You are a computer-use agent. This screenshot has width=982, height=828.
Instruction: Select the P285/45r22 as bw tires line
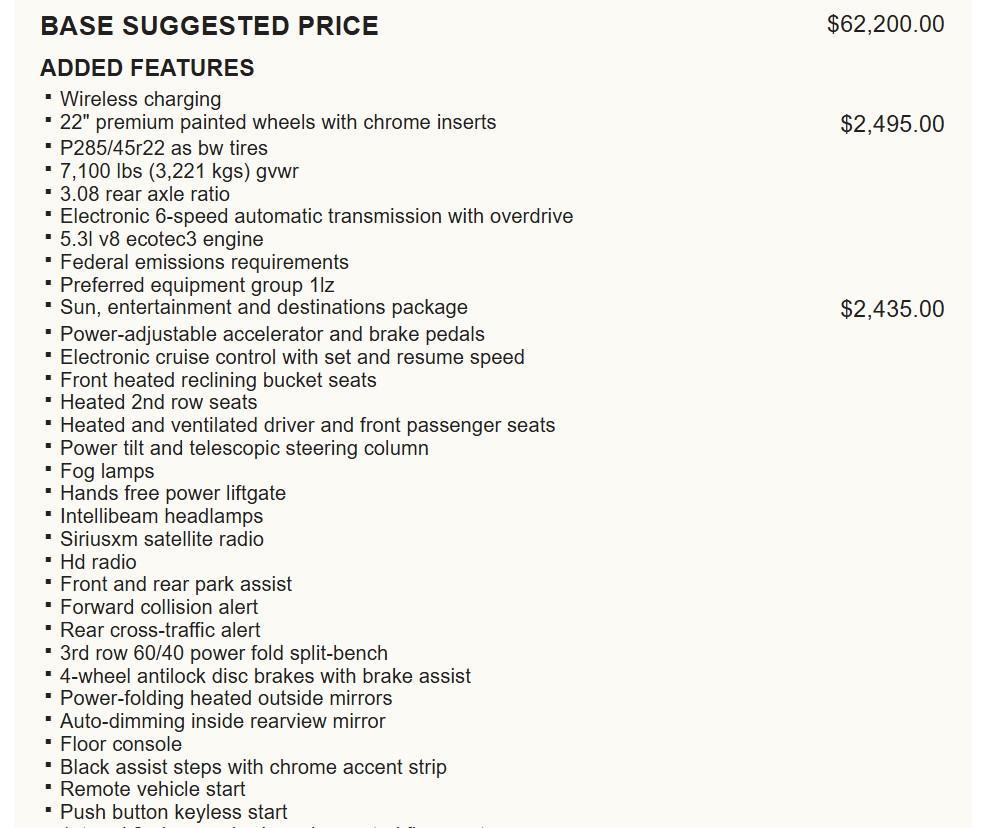pos(164,148)
